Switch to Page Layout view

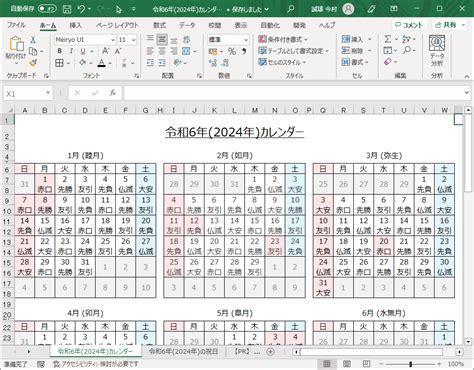347,364
